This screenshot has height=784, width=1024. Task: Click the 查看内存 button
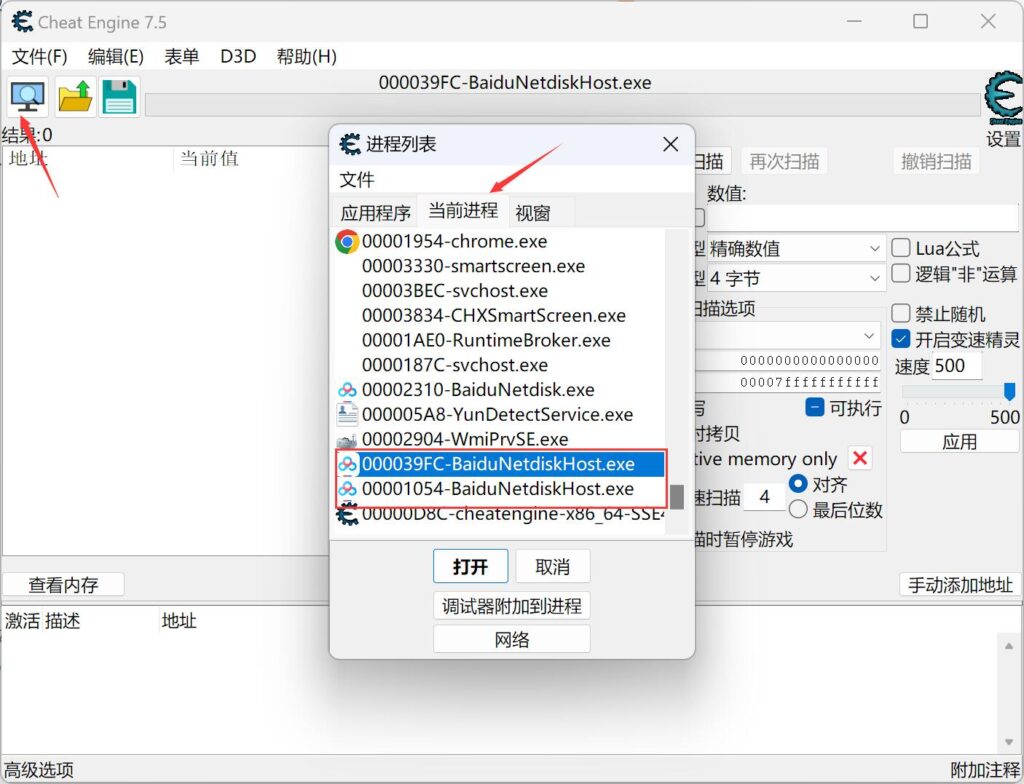[63, 585]
